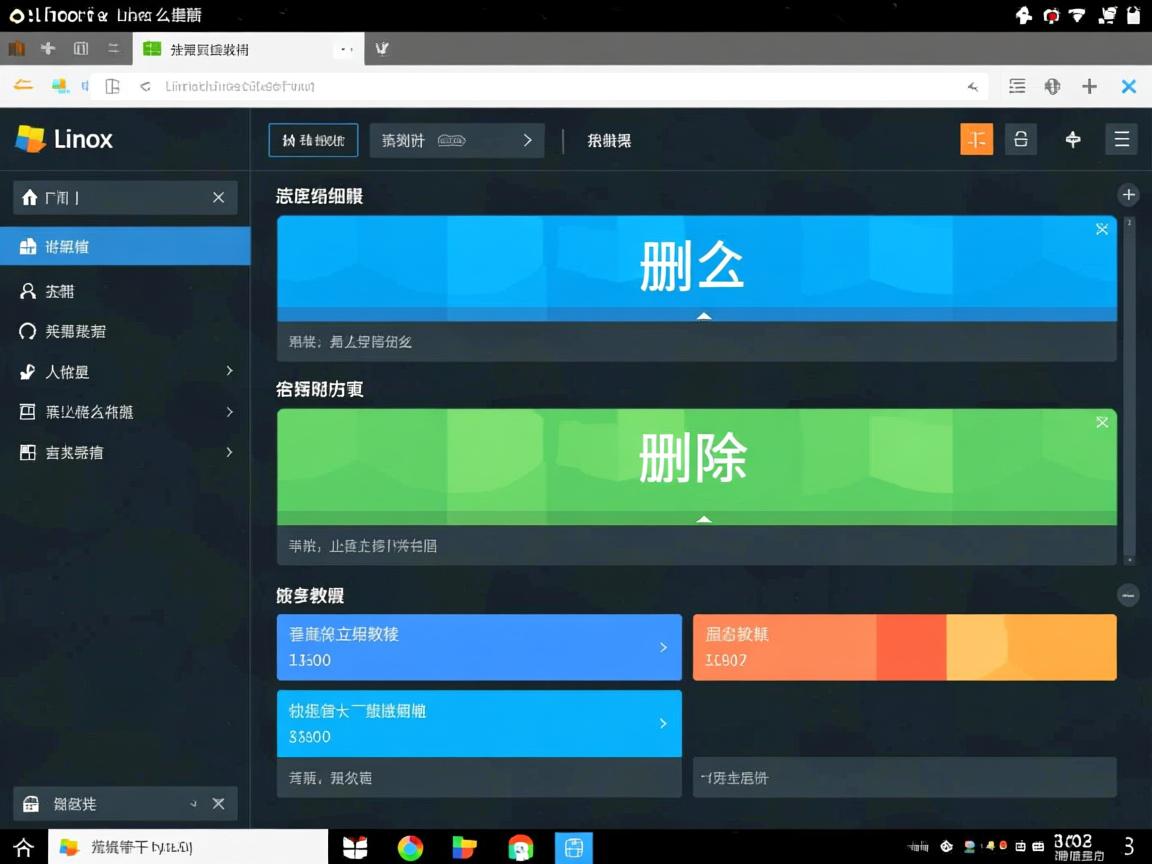The width and height of the screenshot is (1152, 864).
Task: Click the orange highlighted tool icon in the toolbar
Action: pyautogui.click(x=976, y=139)
